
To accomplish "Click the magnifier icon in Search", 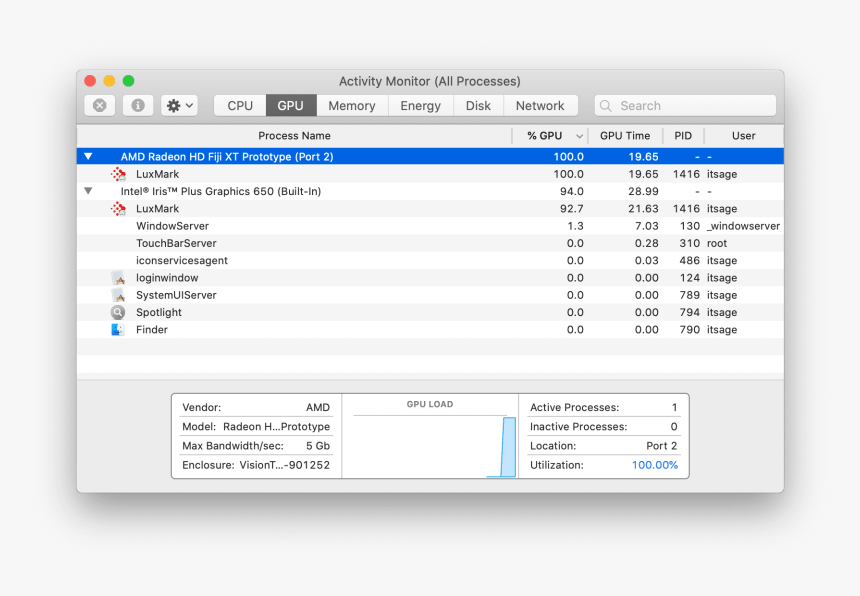I will (606, 106).
